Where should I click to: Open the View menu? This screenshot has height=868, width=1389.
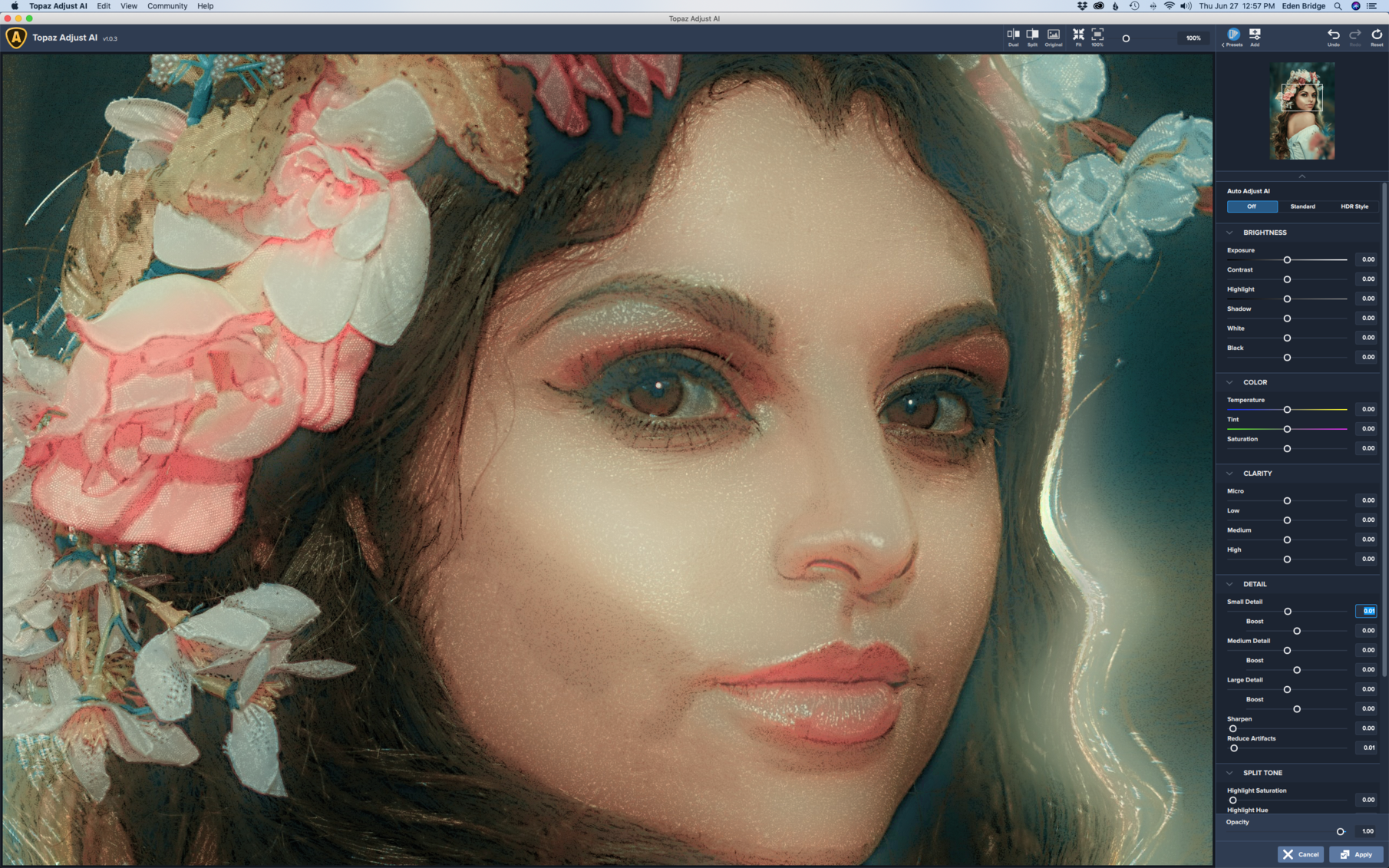coord(129,6)
